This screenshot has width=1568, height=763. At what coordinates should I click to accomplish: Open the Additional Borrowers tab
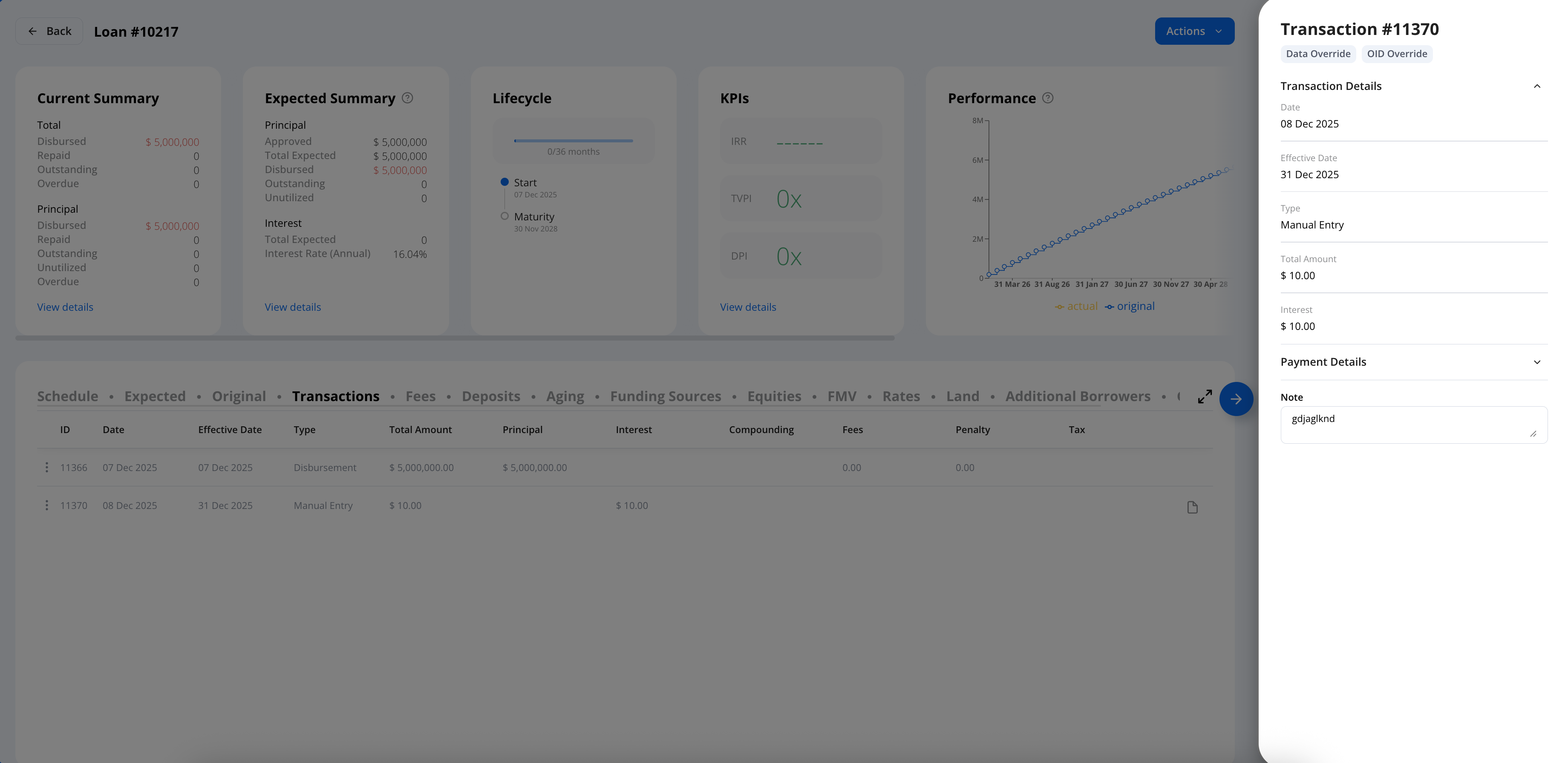coord(1078,396)
